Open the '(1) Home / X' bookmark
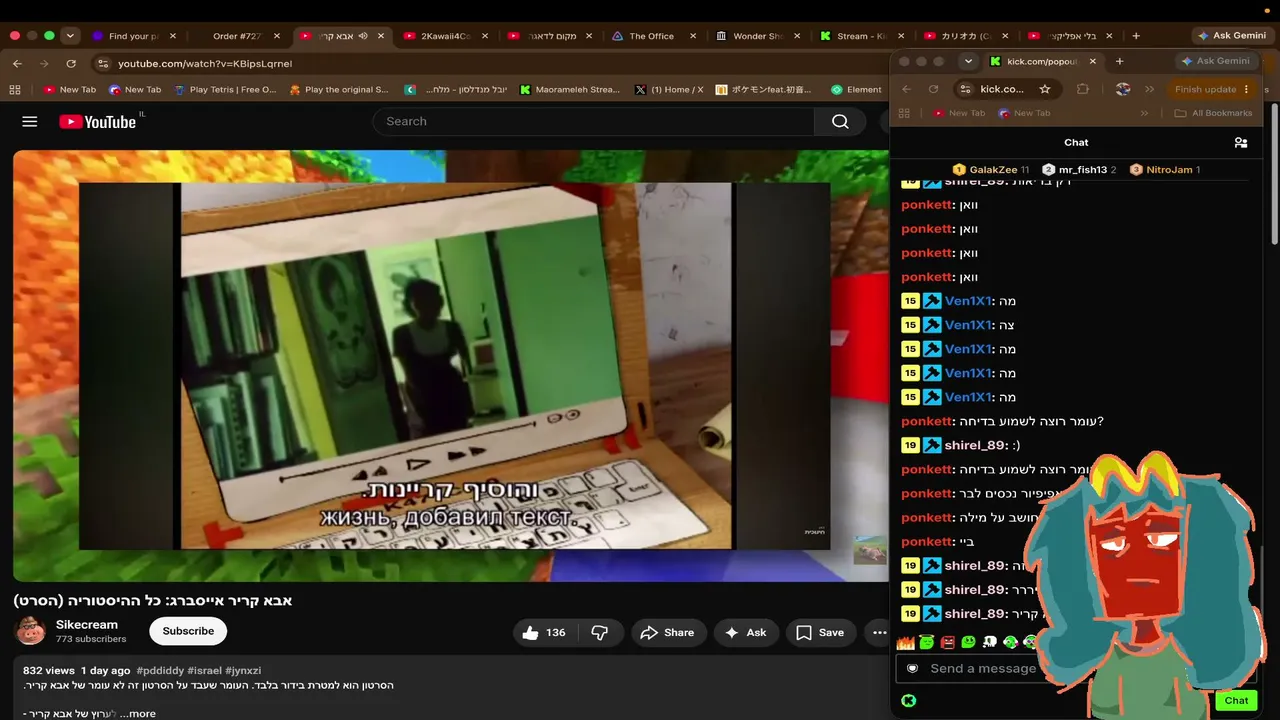The width and height of the screenshot is (1280, 720). click(669, 89)
